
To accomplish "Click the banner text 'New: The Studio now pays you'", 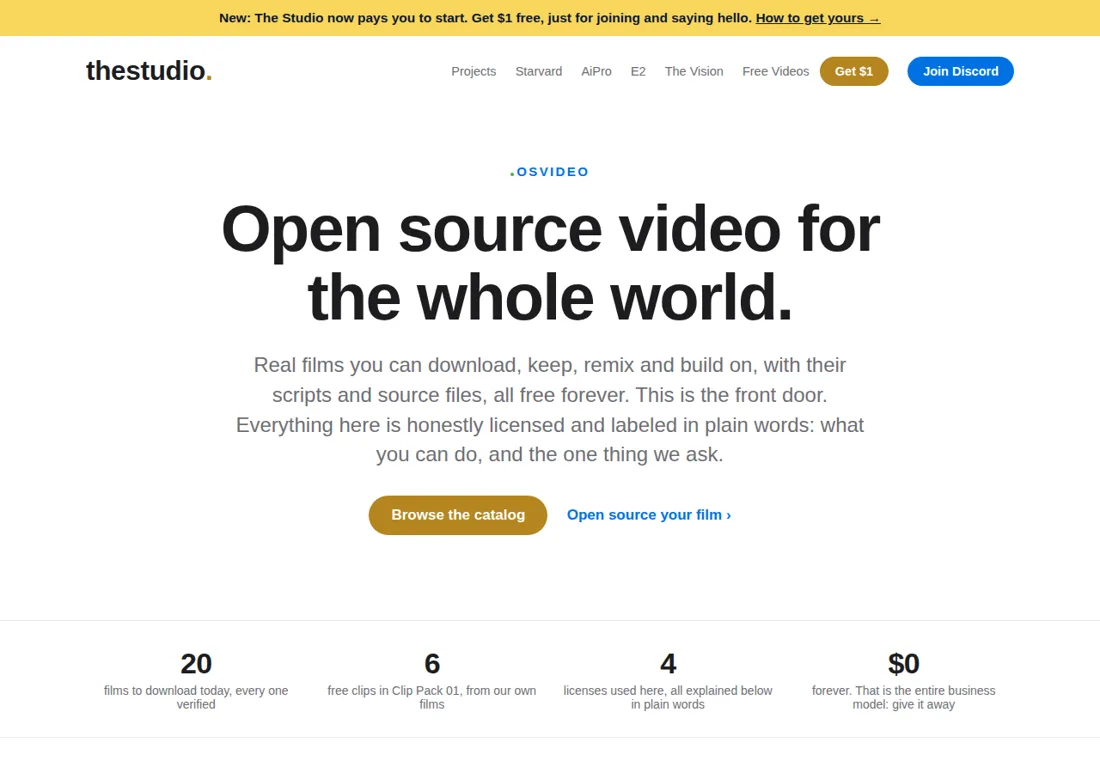I will 485,18.
